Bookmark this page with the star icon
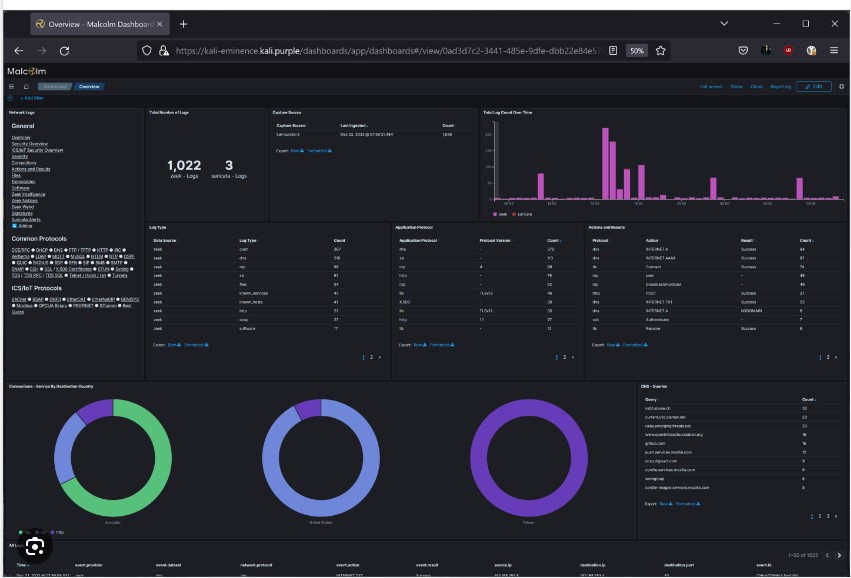This screenshot has height=578, width=851. pyautogui.click(x=661, y=50)
